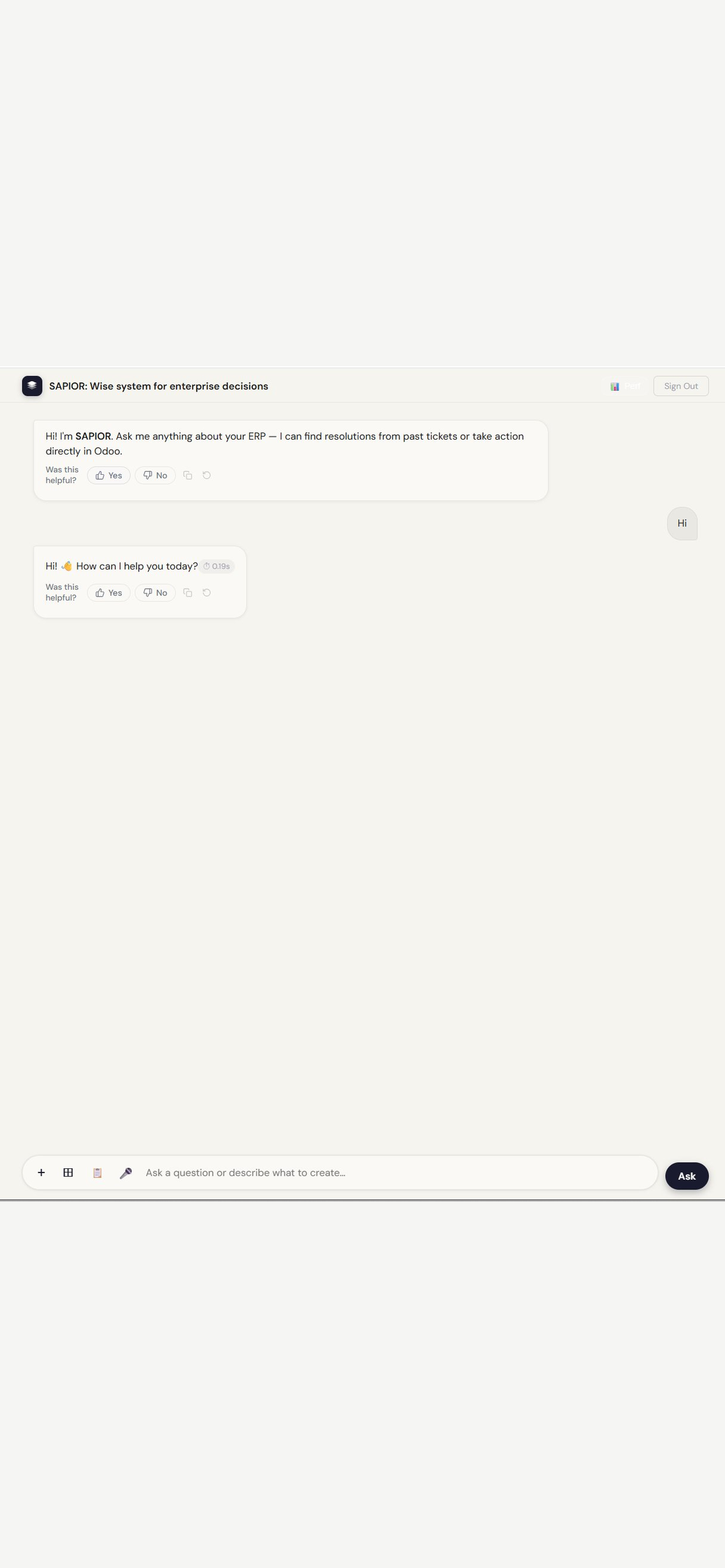This screenshot has height=1568, width=725.
Task: Focus the 'Ask a question' text field
Action: point(397,1172)
